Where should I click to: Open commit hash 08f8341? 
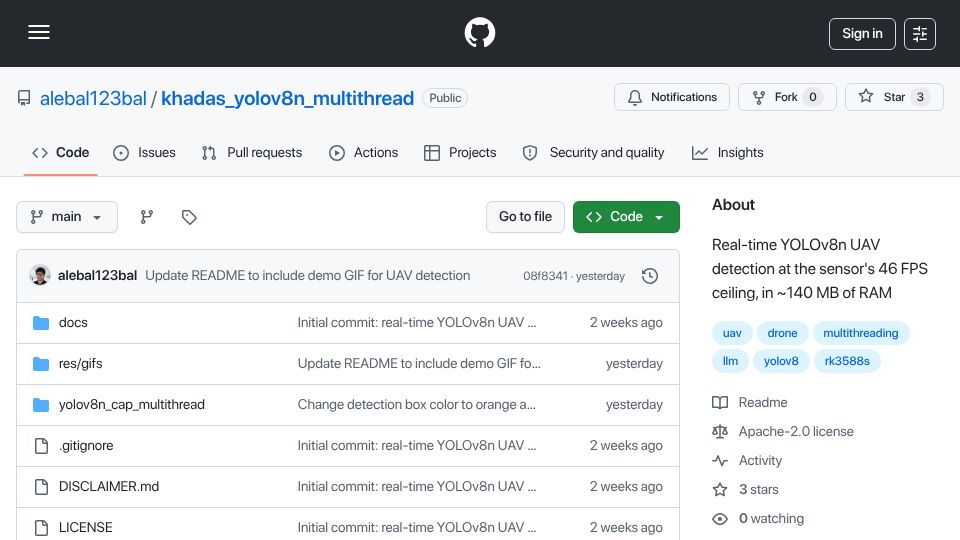(545, 276)
